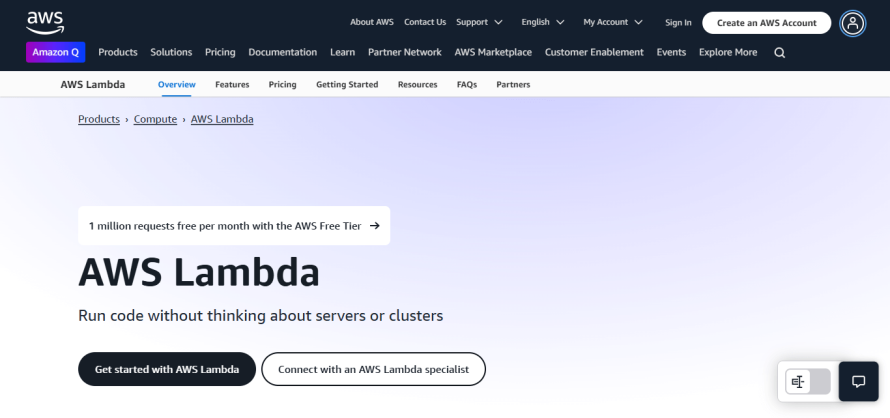
Task: Click AWS Lambda subnav title
Action: point(93,85)
